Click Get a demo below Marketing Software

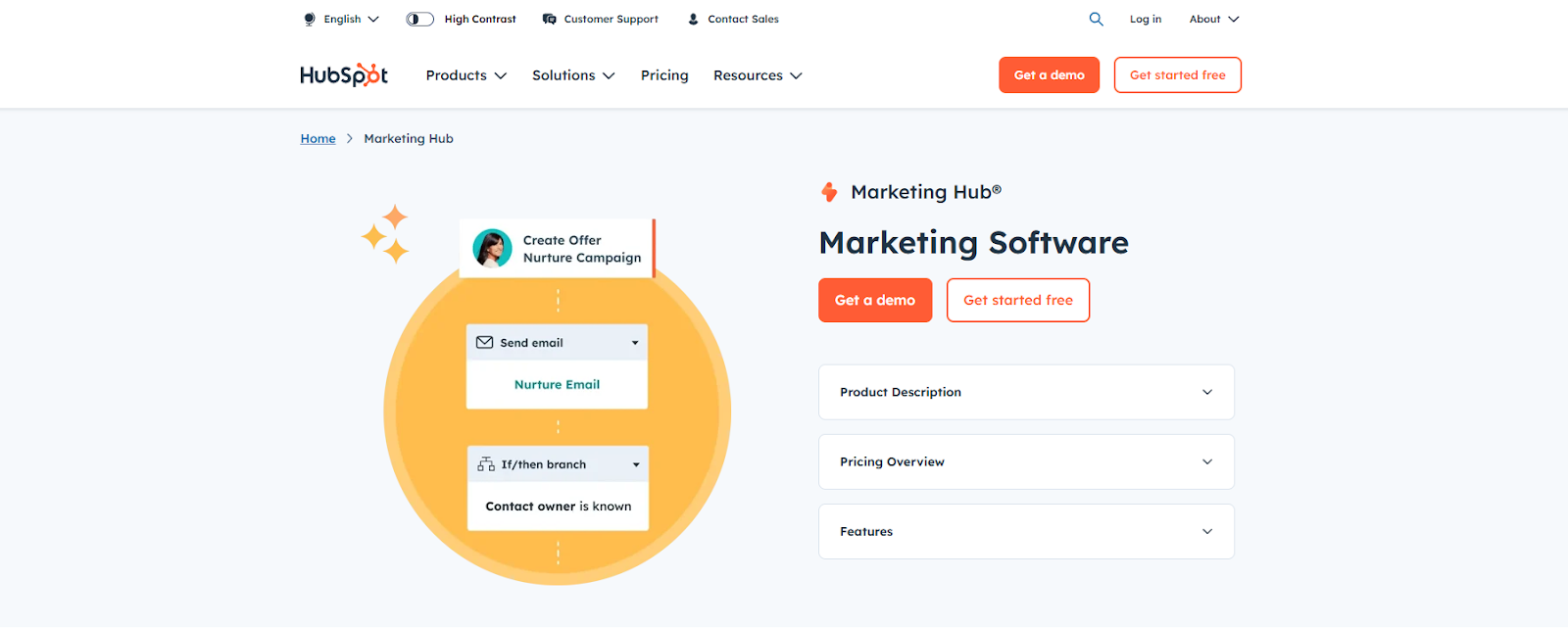[x=875, y=300]
